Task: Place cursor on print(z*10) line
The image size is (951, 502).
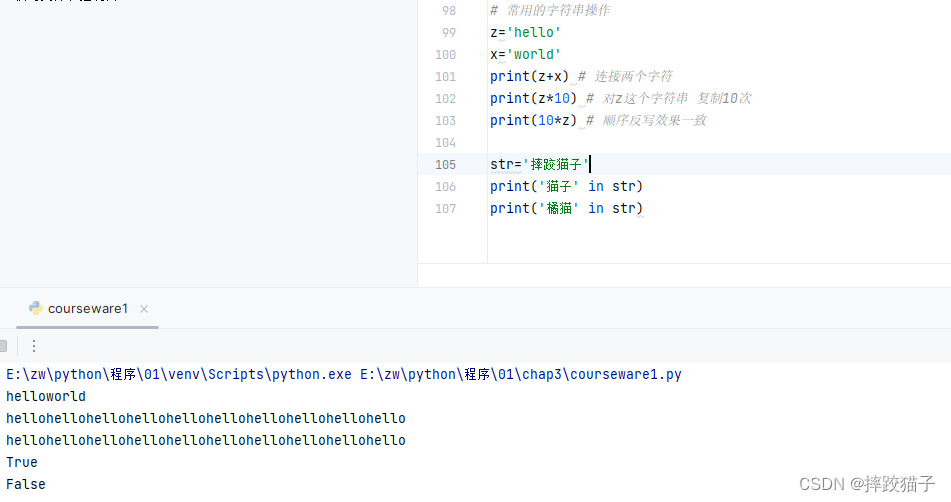Action: click(534, 98)
